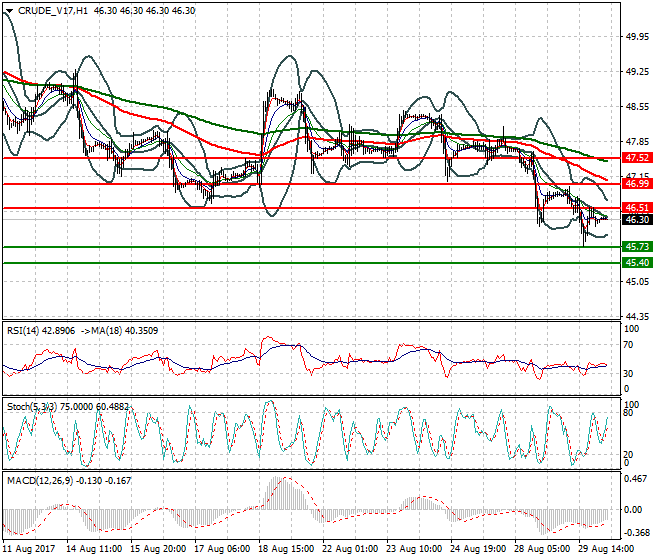The image size is (660, 560).
Task: Click the CRUDE_V17,H1 chart title text
Action: (x=53, y=11)
